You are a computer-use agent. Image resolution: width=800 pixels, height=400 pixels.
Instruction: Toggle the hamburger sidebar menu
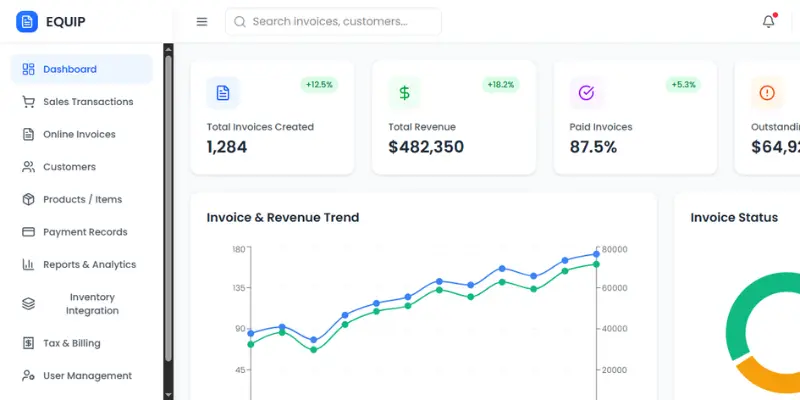point(202,22)
